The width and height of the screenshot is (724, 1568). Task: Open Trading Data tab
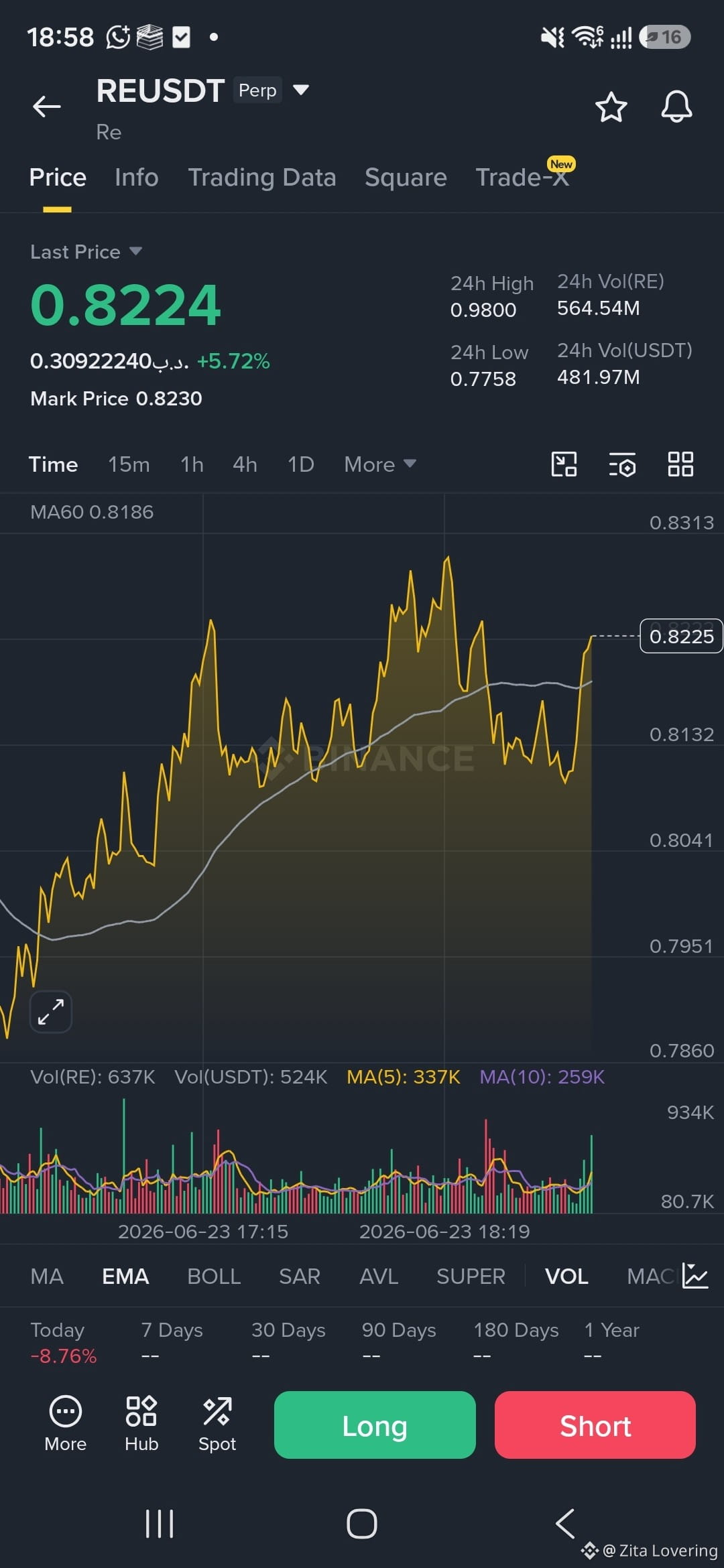pyautogui.click(x=262, y=178)
